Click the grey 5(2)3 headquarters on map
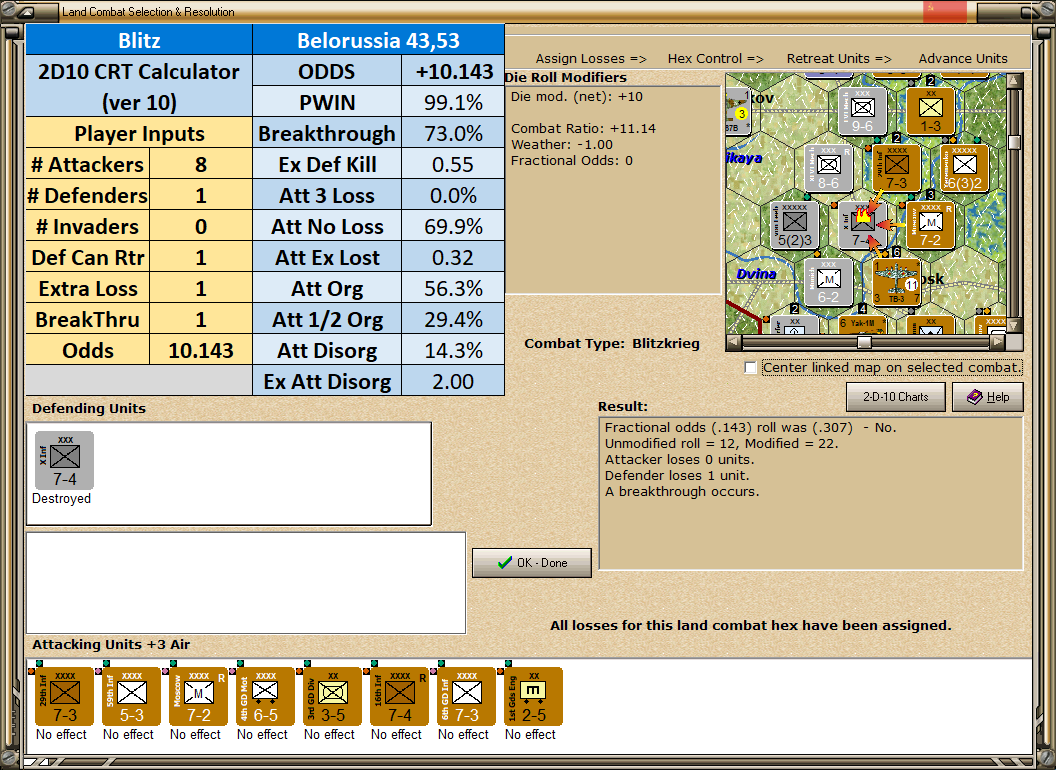 pyautogui.click(x=795, y=225)
